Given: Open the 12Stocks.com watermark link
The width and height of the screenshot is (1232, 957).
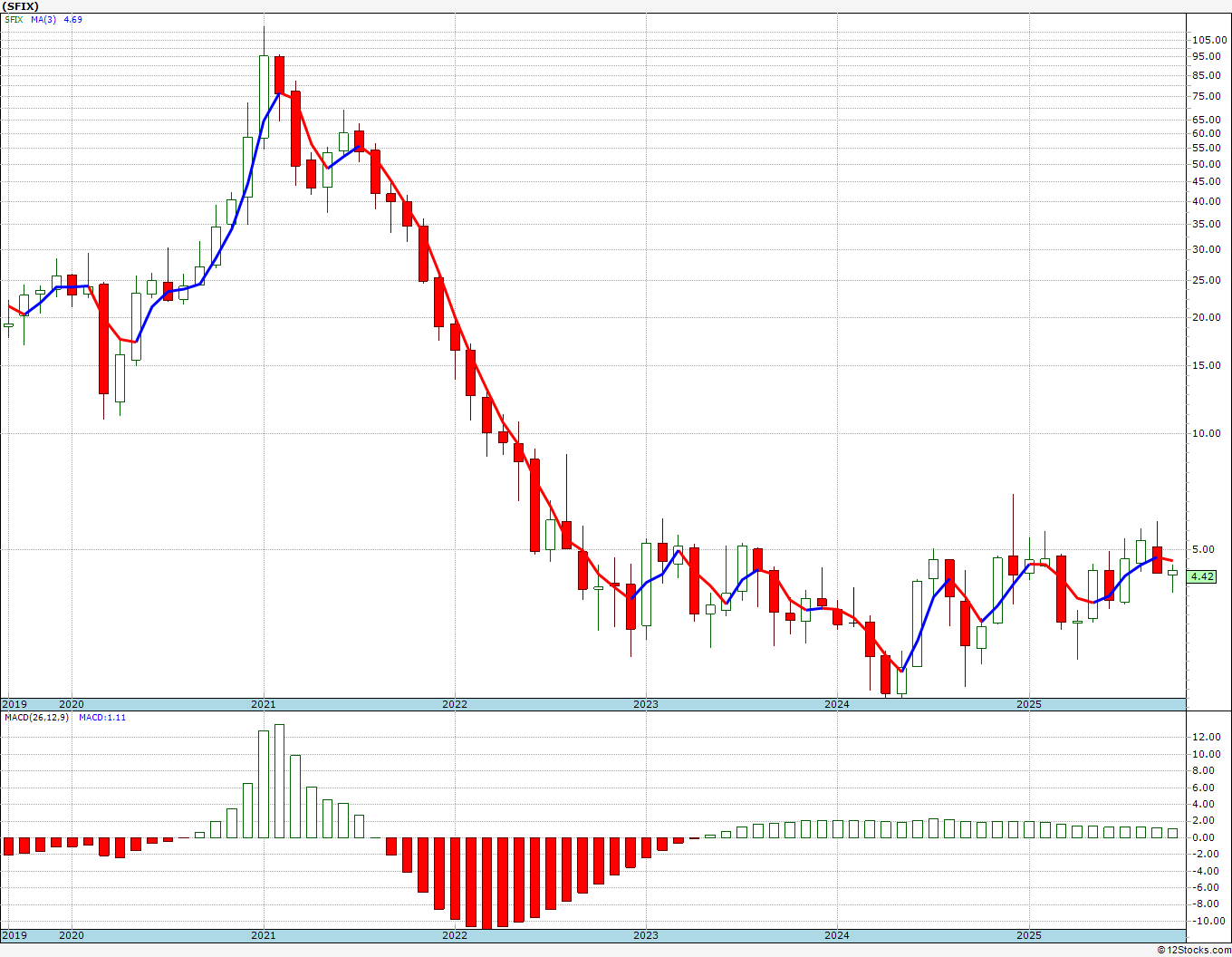Looking at the screenshot, I should pyautogui.click(x=1194, y=950).
